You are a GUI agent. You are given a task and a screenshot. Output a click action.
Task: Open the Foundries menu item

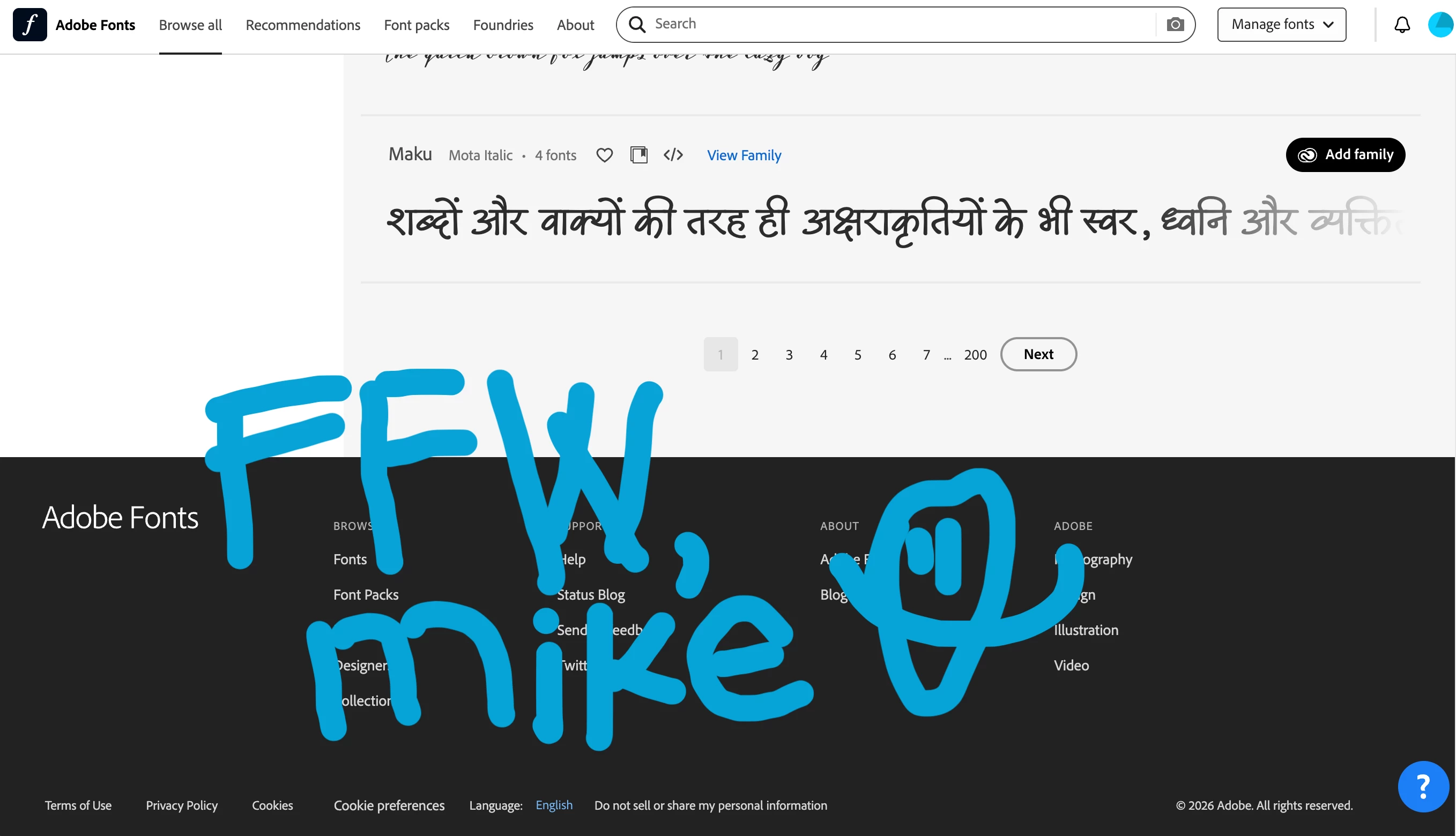point(503,25)
